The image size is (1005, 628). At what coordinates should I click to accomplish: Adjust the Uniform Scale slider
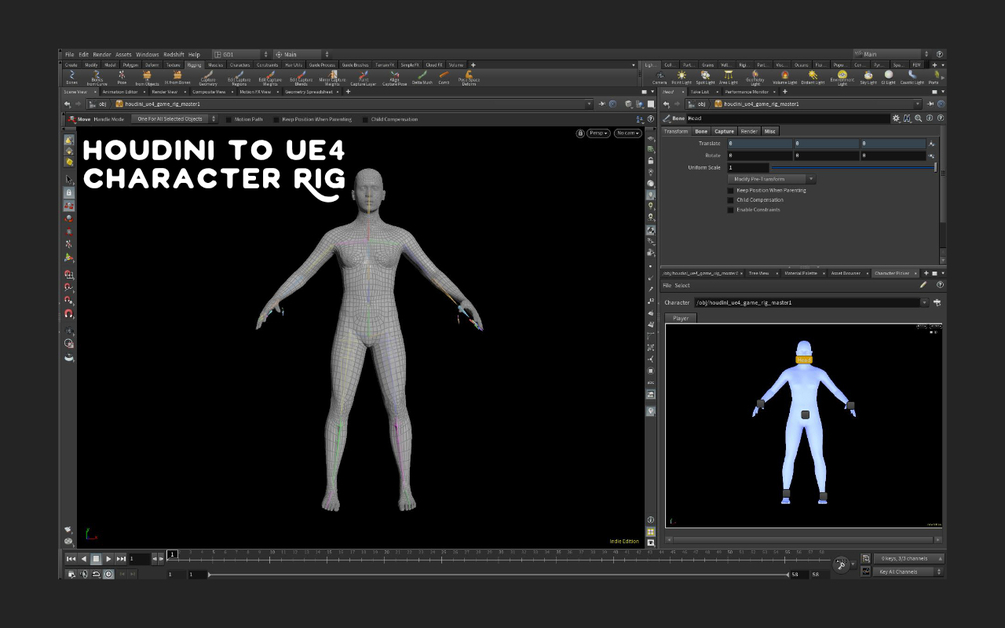(853, 168)
